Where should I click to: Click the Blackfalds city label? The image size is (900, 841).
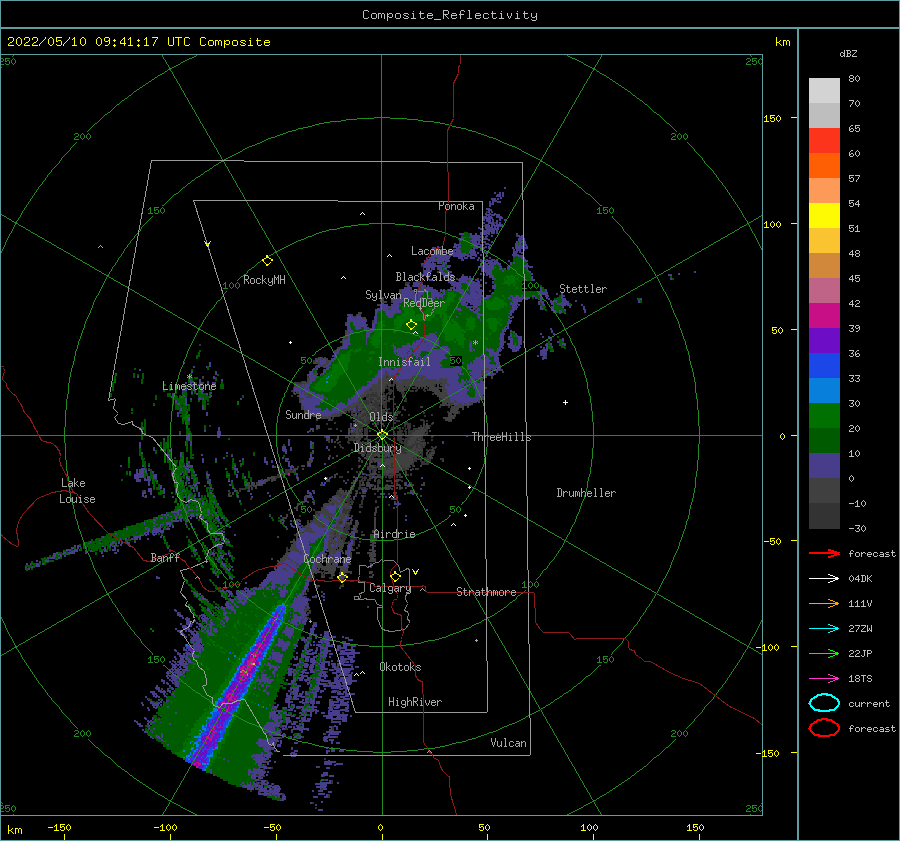425,277
